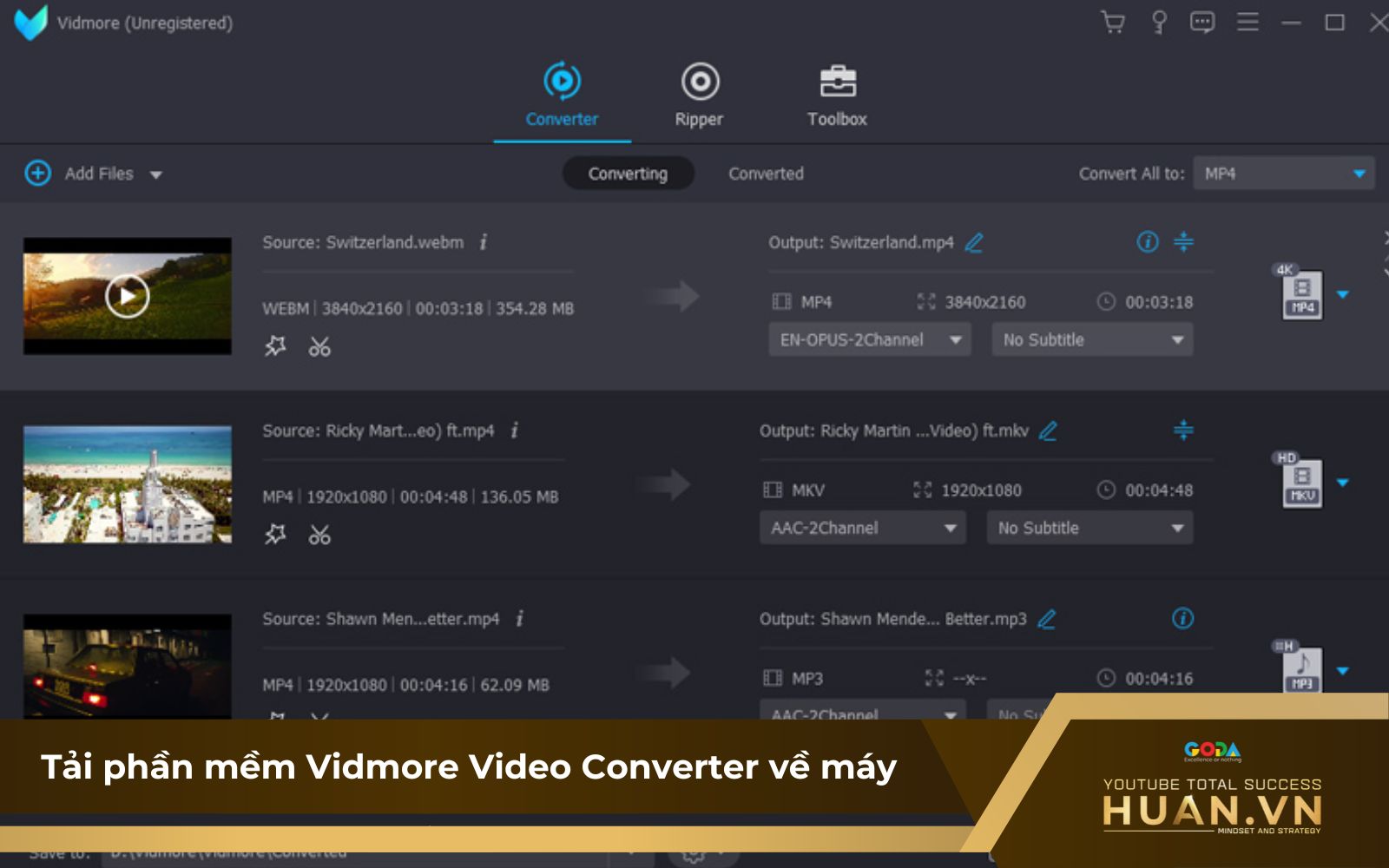Screen dimensions: 1389x868
Task: Click the 62.09 MB file size text
Action: click(x=515, y=685)
